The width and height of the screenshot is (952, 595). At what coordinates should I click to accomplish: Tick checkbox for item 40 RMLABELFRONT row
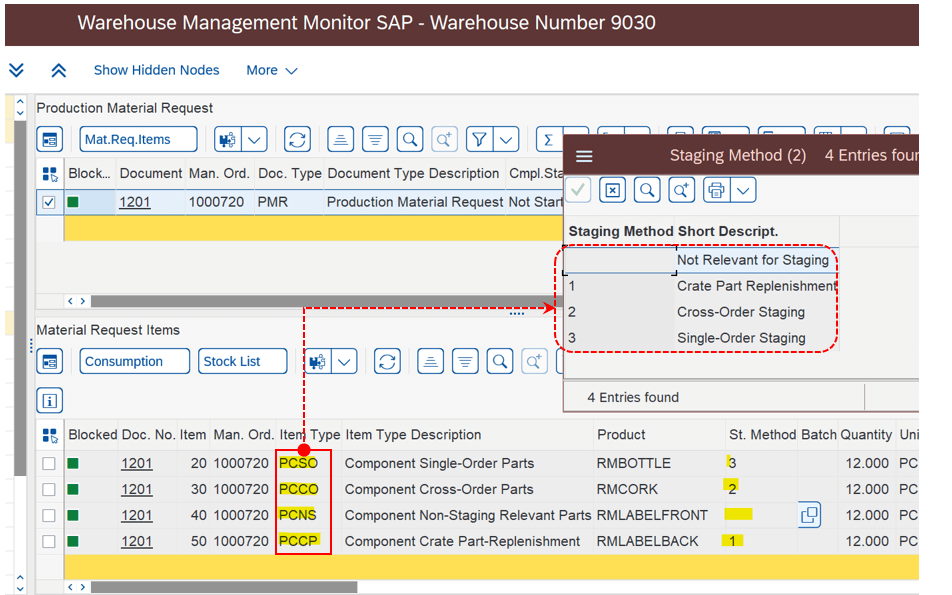(49, 516)
